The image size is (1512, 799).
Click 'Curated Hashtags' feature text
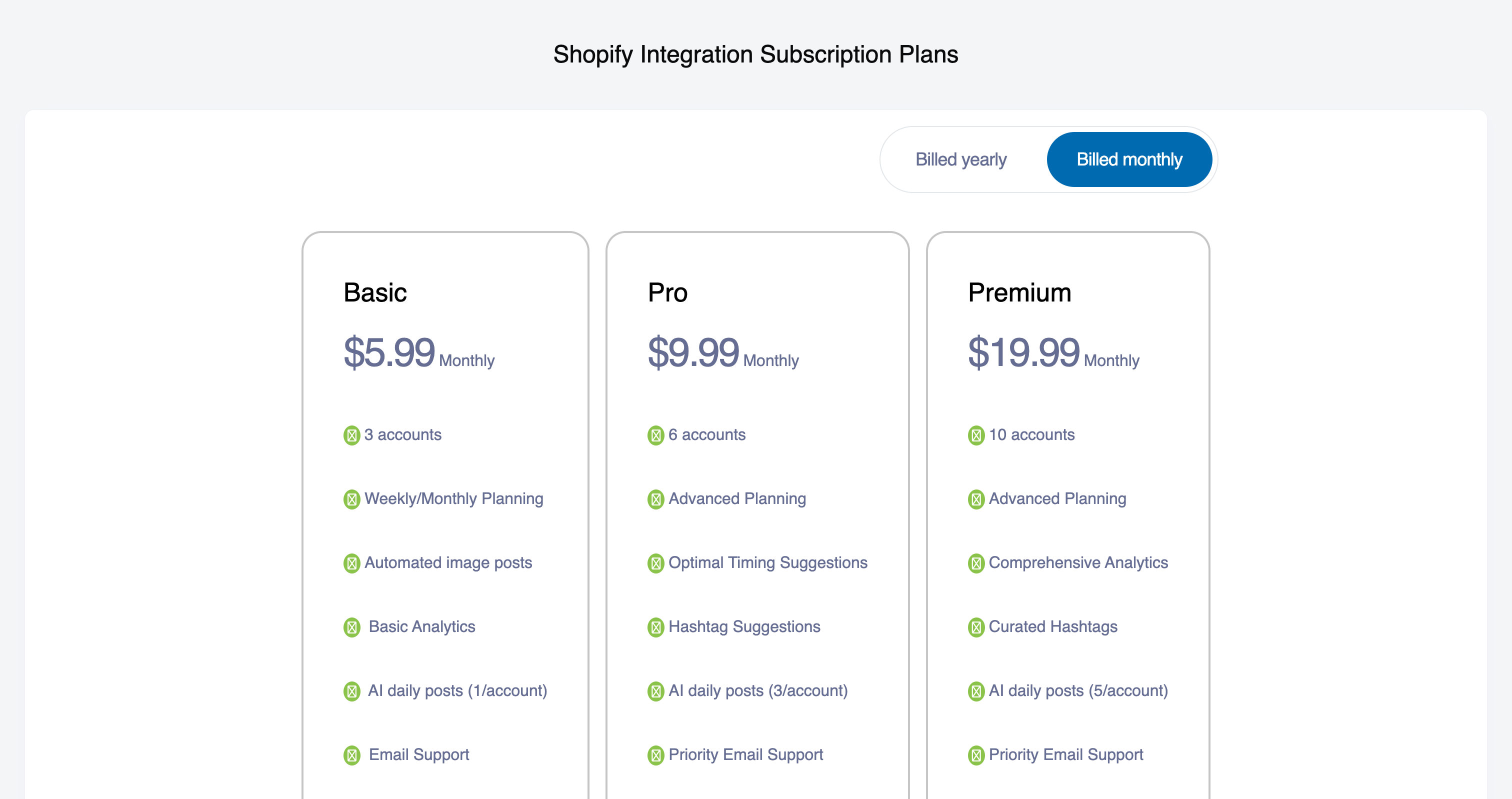click(x=1053, y=627)
